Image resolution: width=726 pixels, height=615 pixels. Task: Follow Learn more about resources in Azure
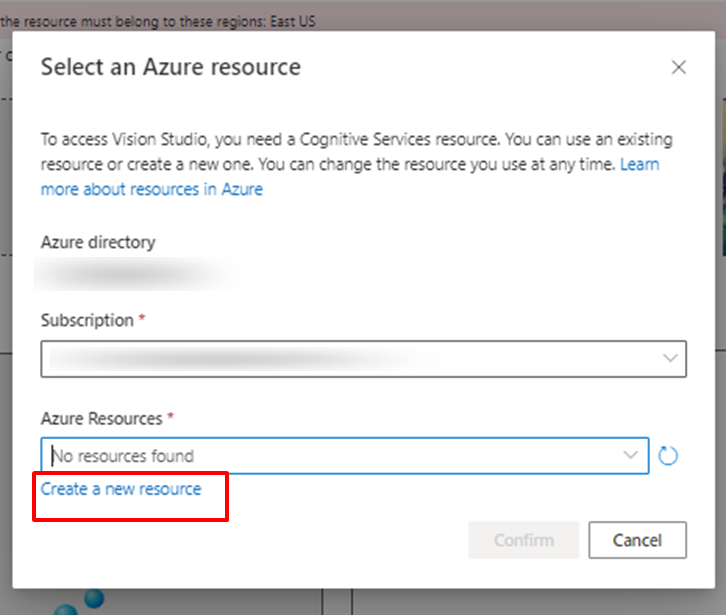click(151, 189)
